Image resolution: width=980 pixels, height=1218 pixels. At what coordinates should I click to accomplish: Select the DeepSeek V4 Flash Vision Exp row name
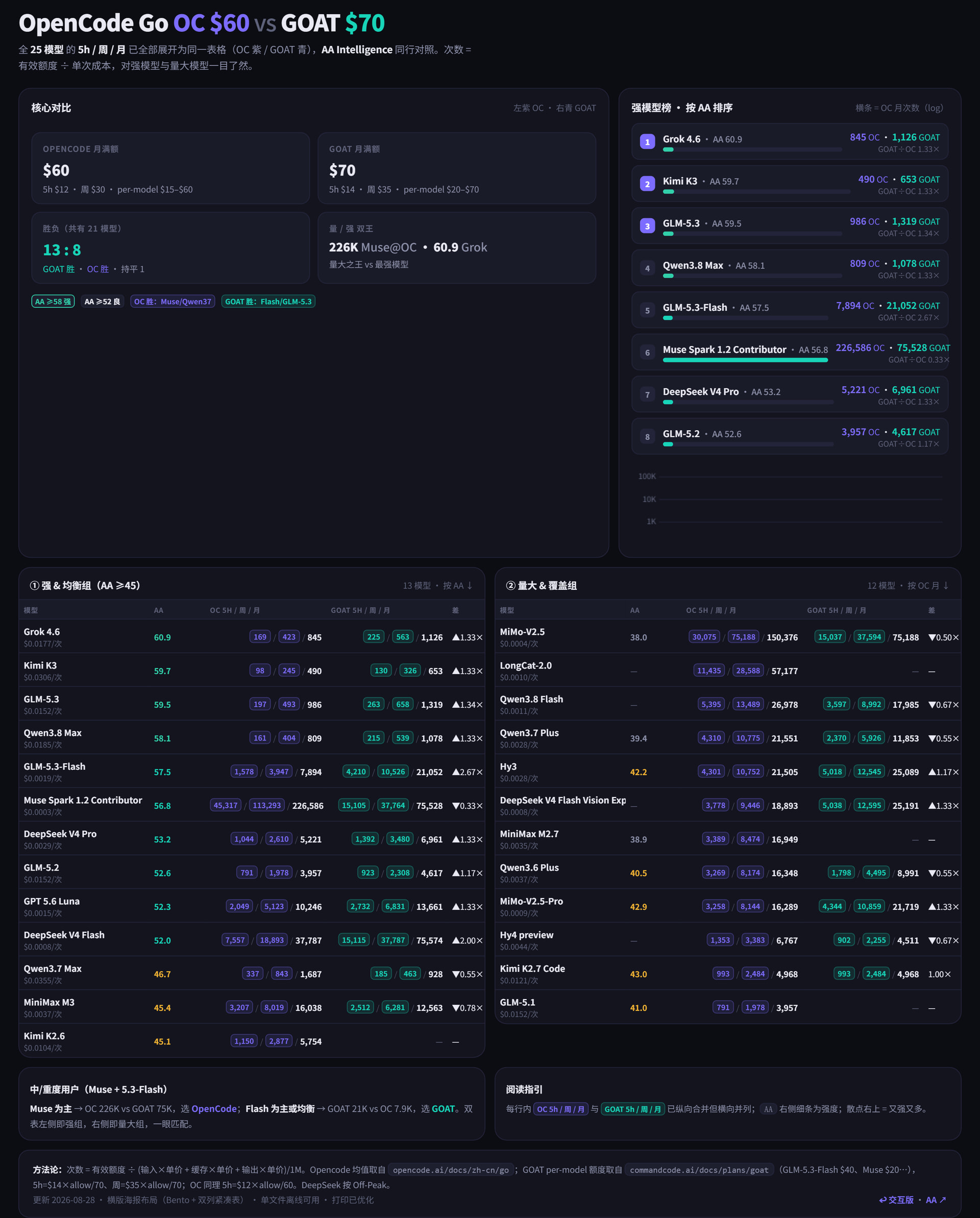coord(563,800)
